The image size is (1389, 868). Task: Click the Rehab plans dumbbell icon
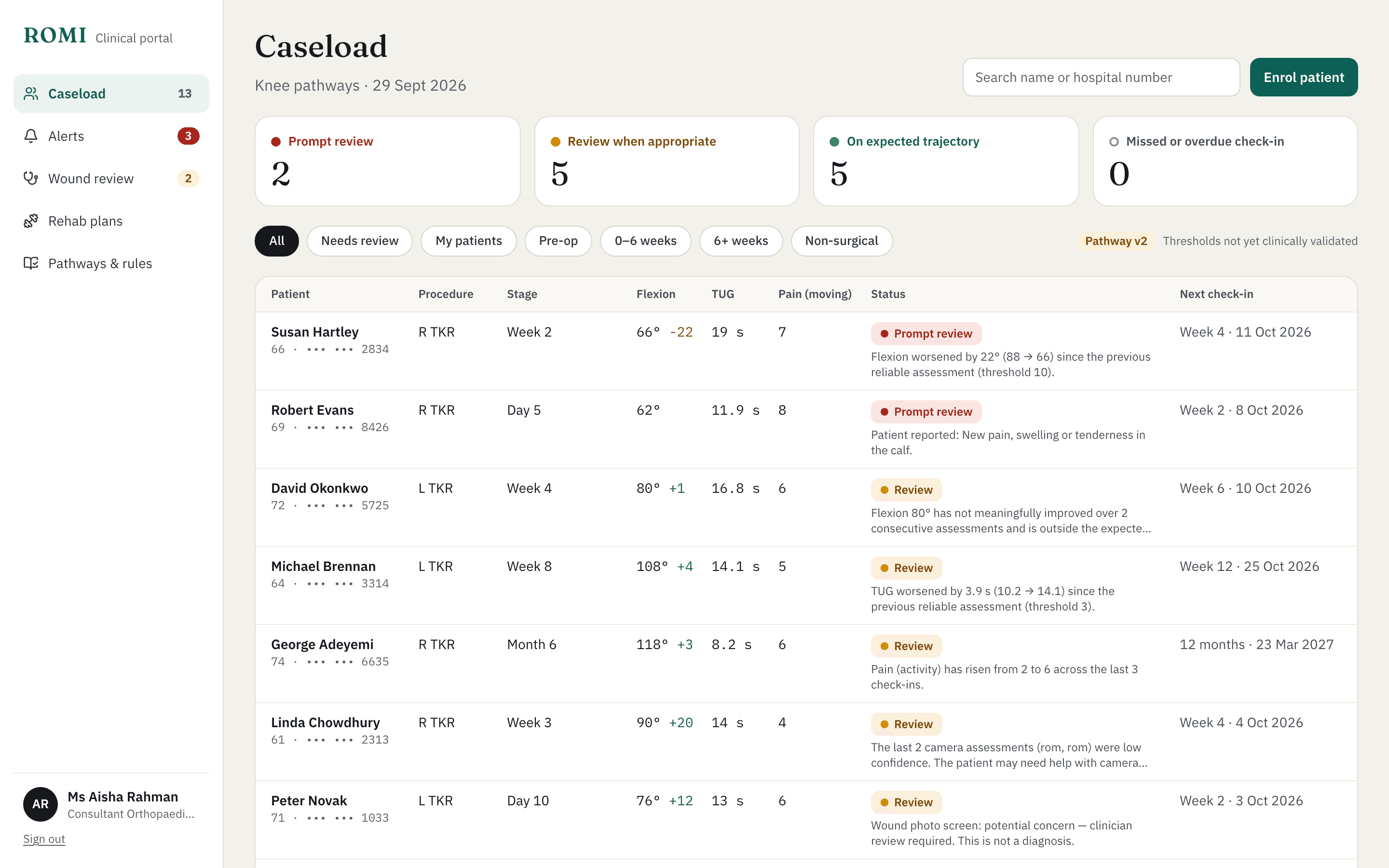tap(31, 221)
